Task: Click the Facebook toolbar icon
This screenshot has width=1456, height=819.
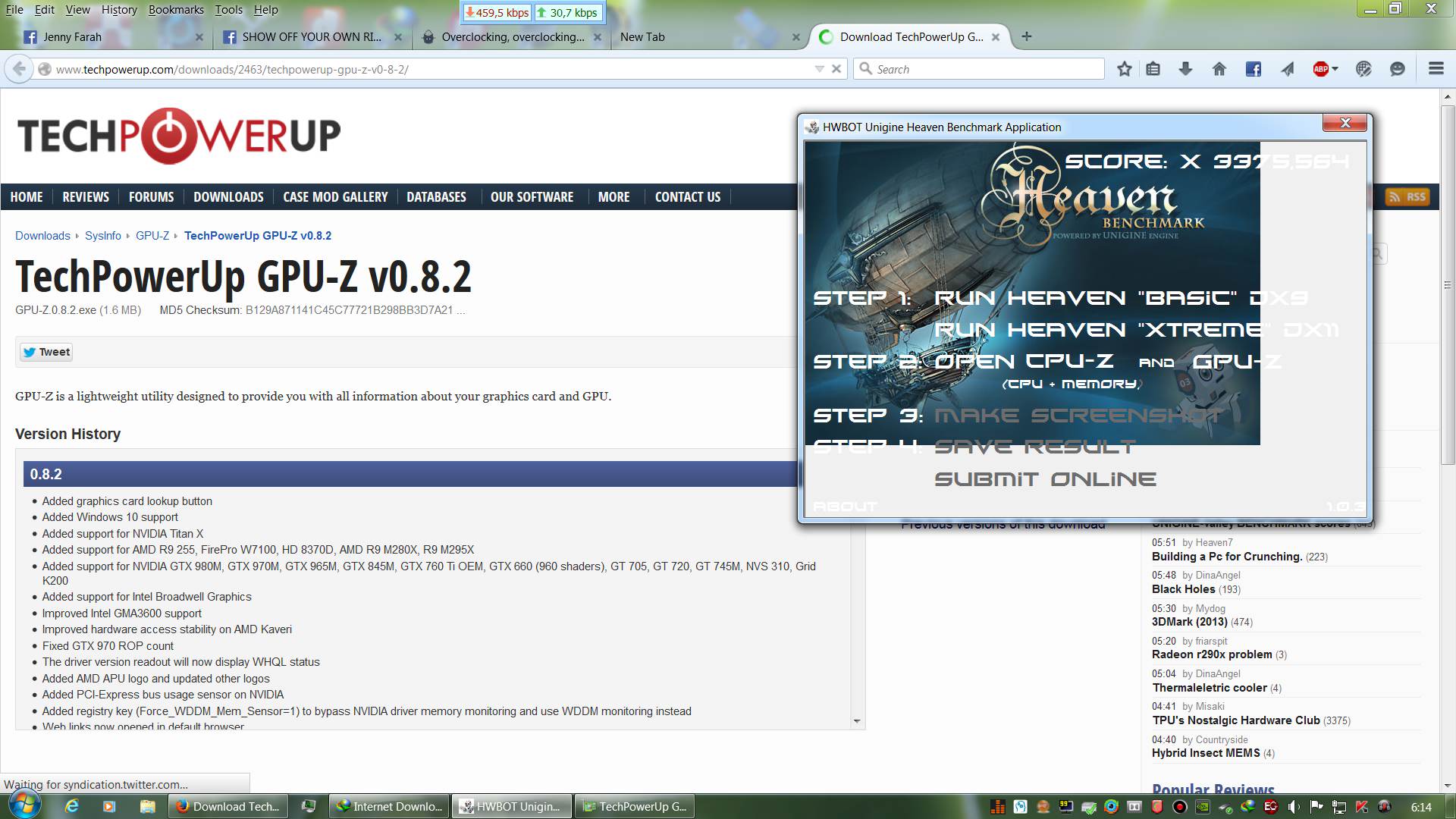Action: (1253, 69)
